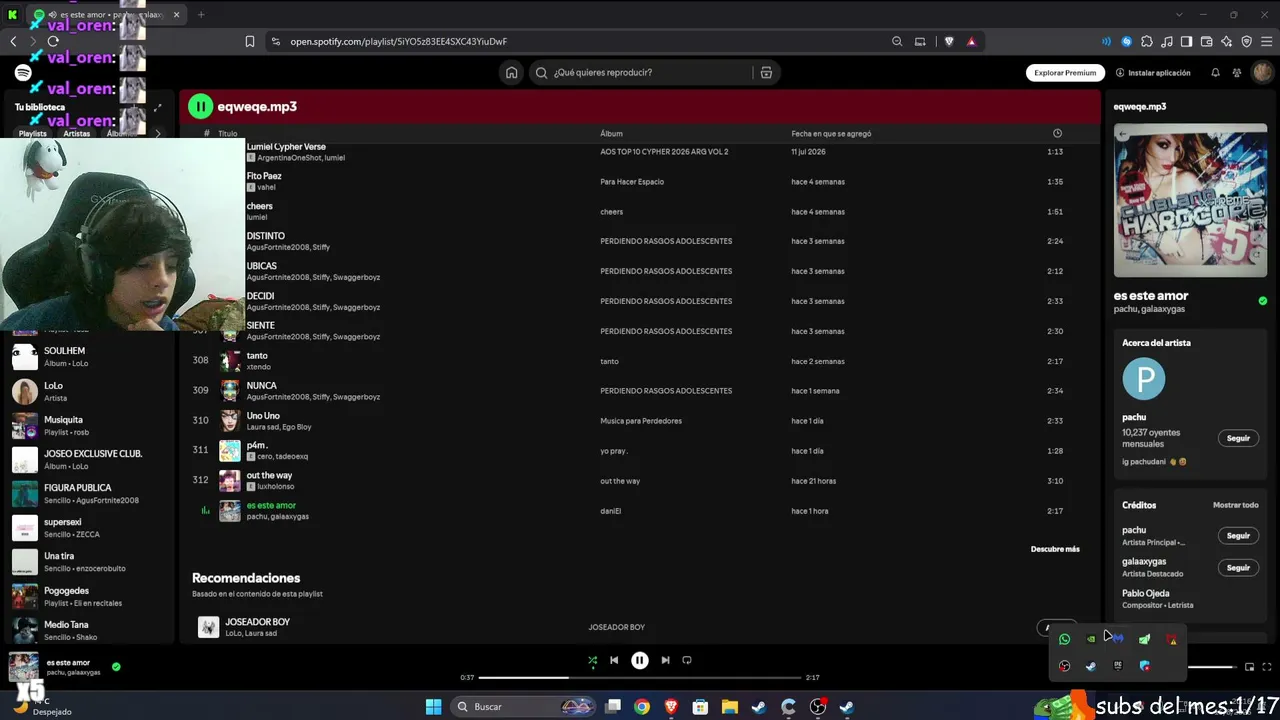Open the browser extensions puzzle icon
The height and width of the screenshot is (720, 1280).
[1147, 41]
